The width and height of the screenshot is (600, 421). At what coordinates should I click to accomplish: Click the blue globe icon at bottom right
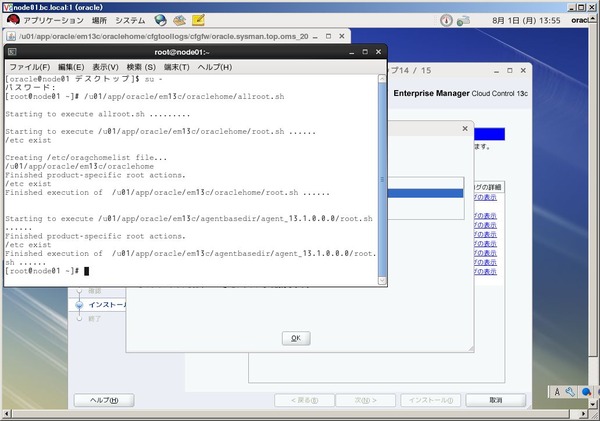point(586,392)
